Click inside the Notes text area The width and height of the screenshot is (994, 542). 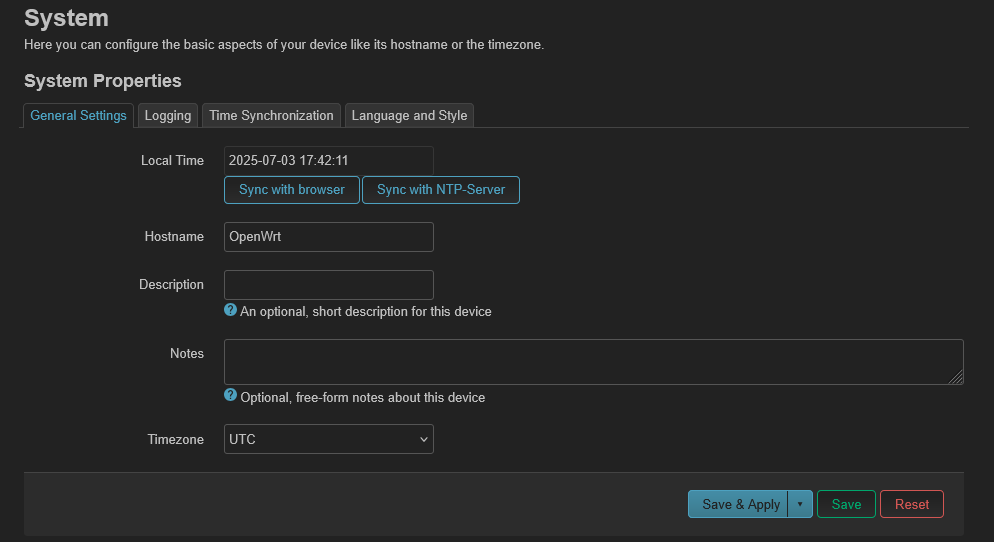(593, 362)
